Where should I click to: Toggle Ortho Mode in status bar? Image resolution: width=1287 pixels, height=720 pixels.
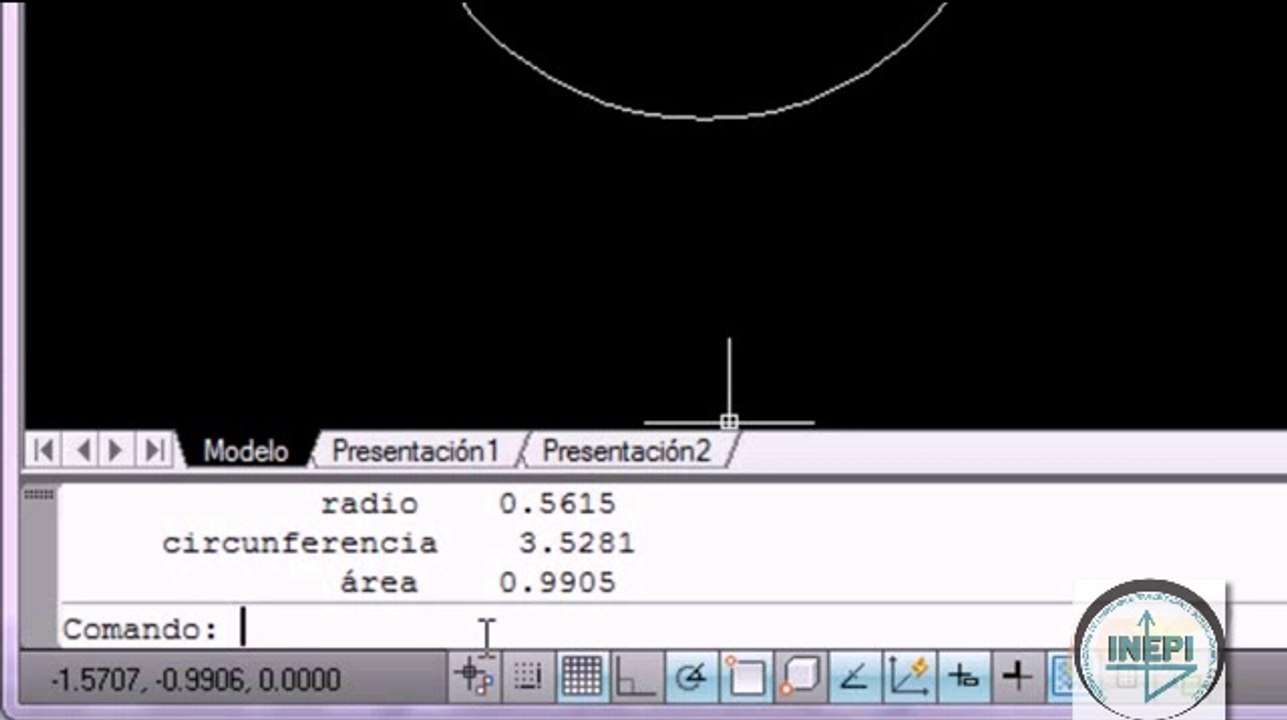[x=635, y=678]
